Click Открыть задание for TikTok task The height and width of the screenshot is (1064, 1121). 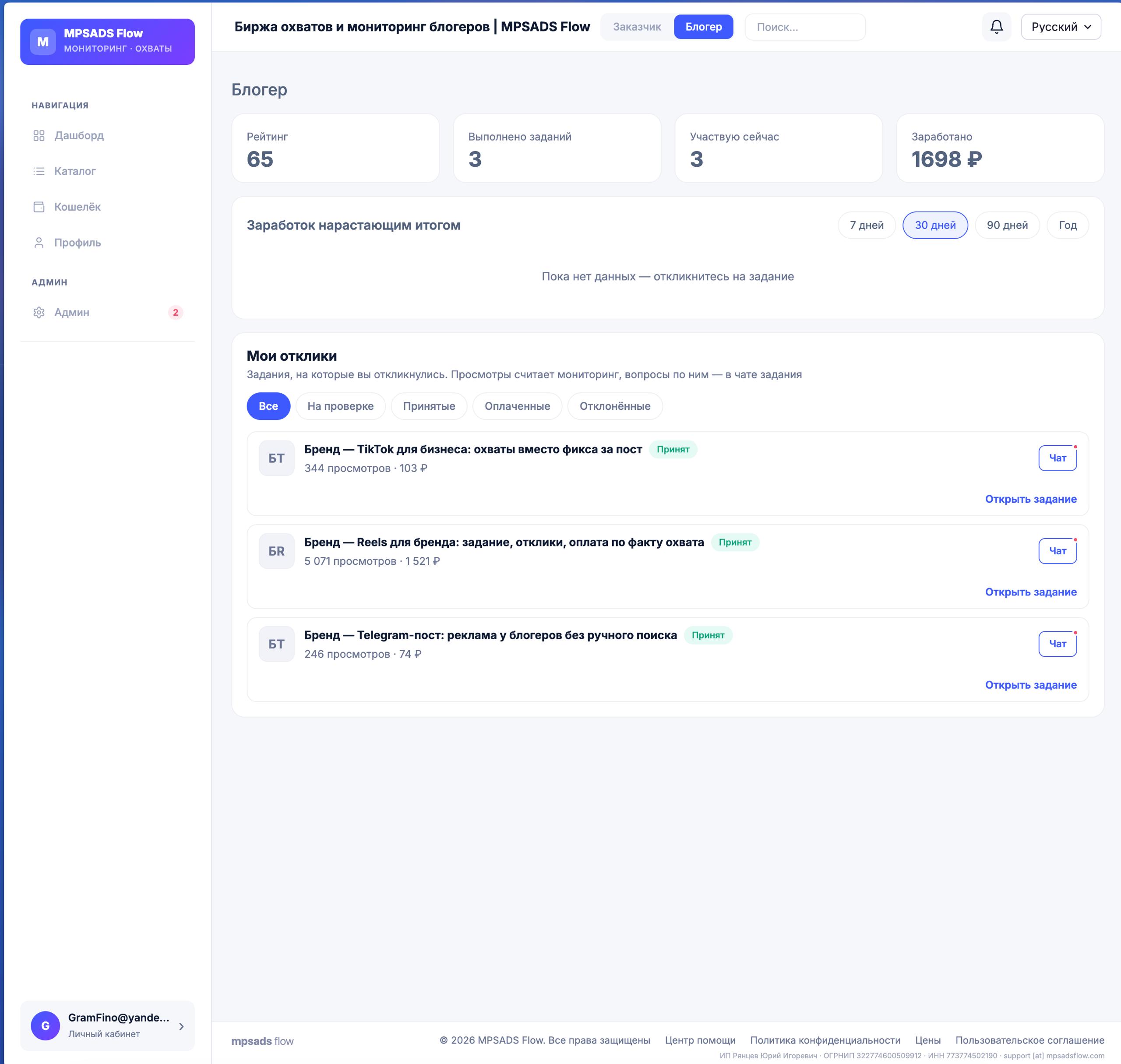tap(1031, 499)
